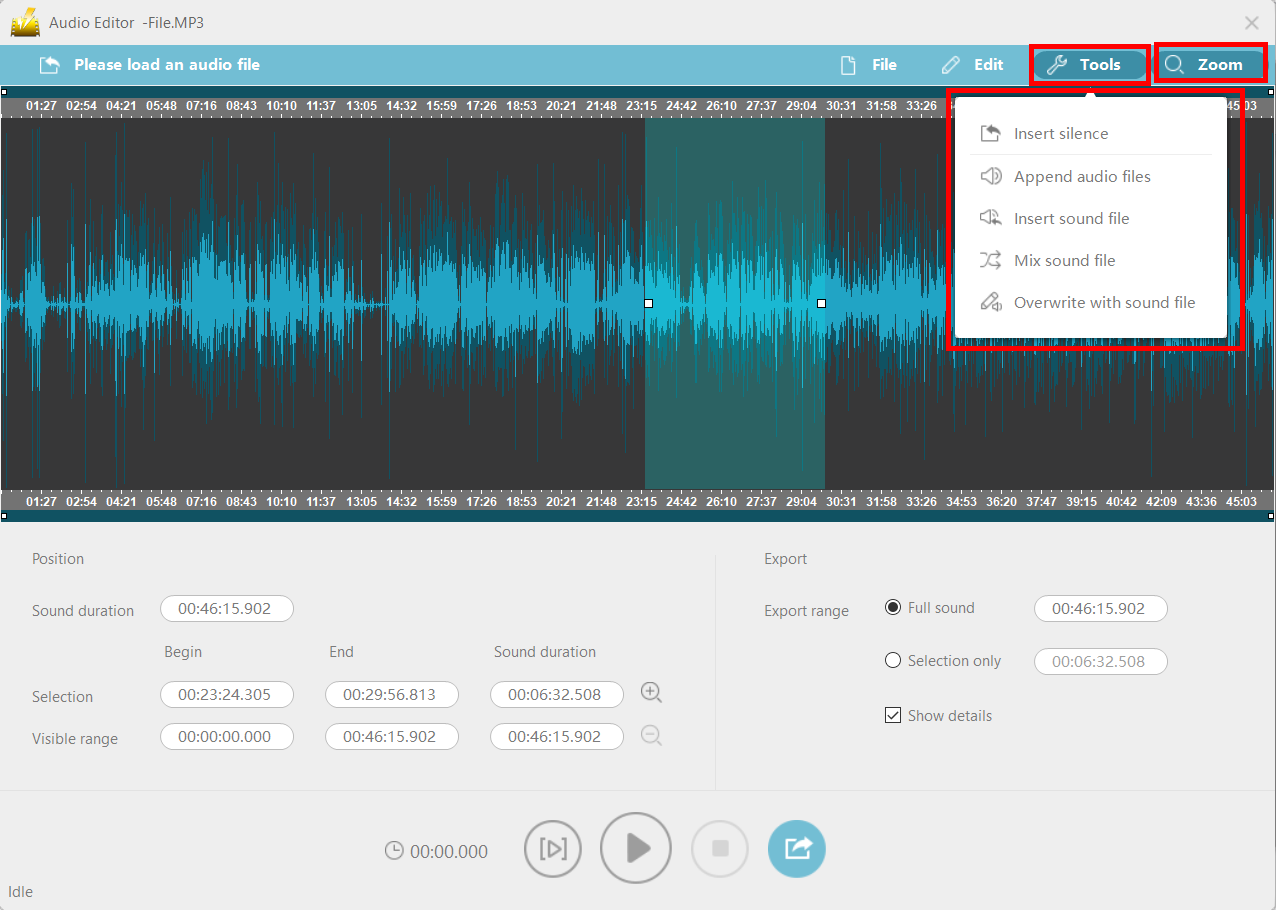Click the Play button
This screenshot has width=1276, height=910.
click(636, 848)
